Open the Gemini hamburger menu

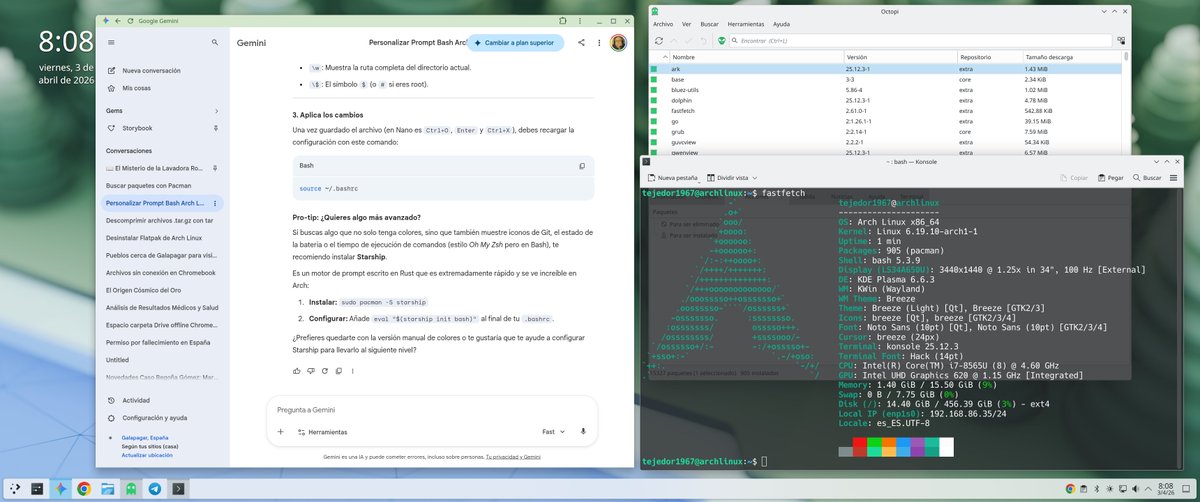(x=111, y=43)
